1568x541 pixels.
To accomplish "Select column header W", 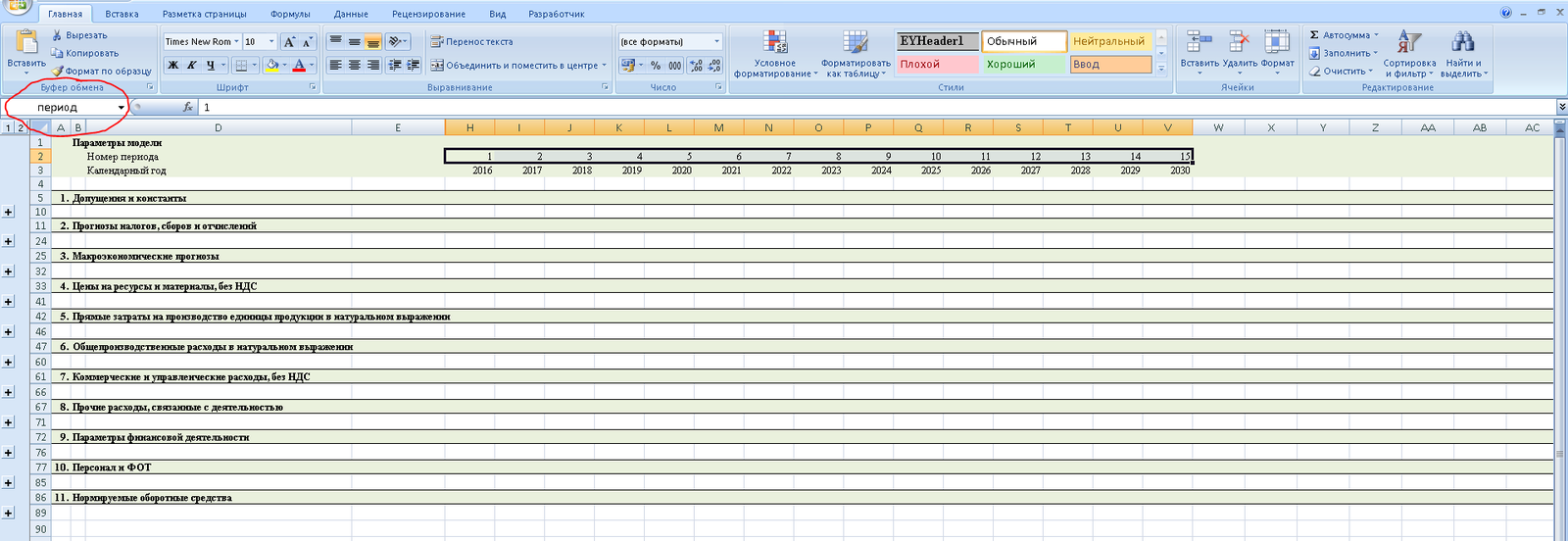I will pos(1218,127).
